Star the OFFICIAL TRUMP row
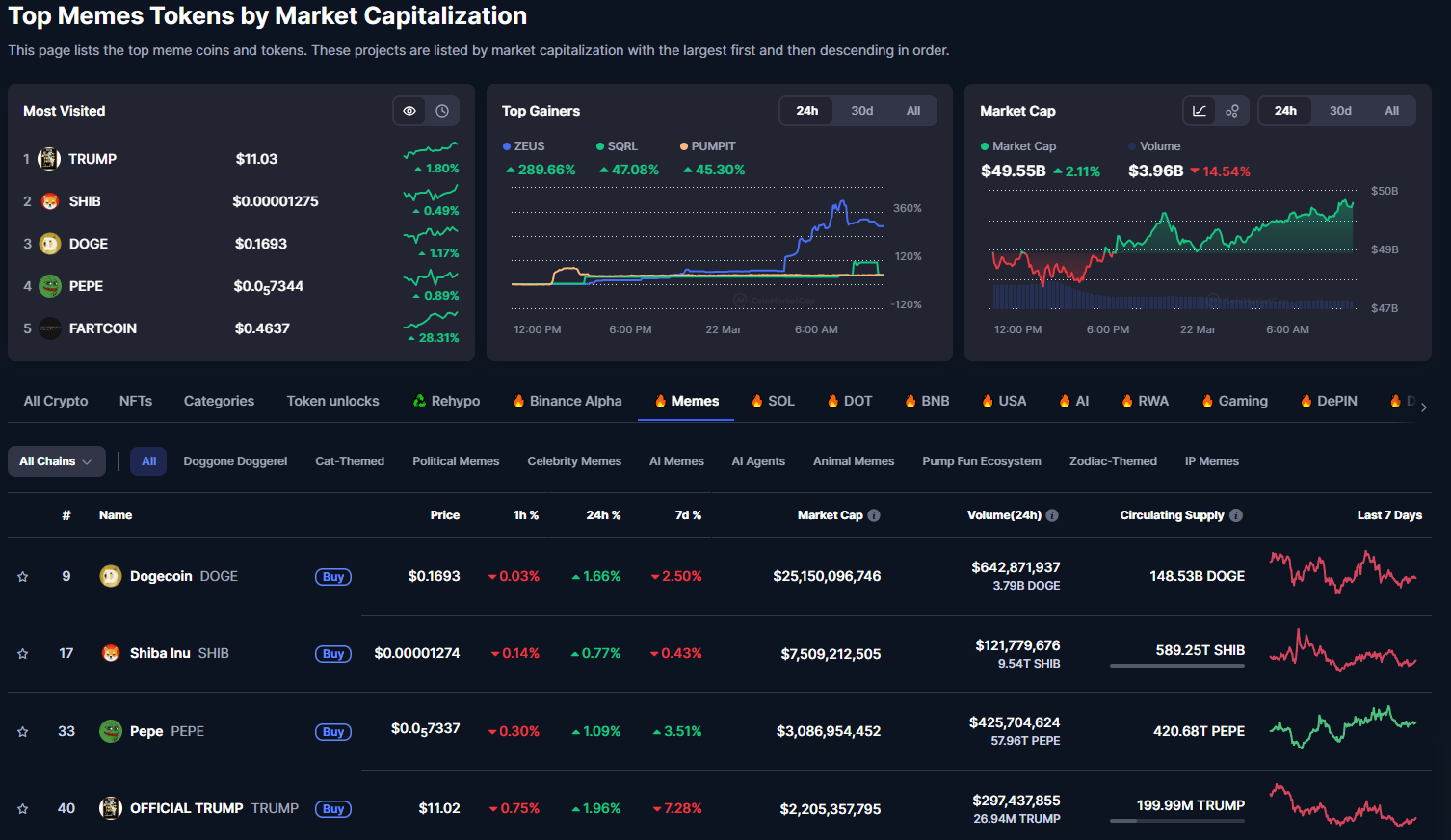The width and height of the screenshot is (1451, 840). 23,809
